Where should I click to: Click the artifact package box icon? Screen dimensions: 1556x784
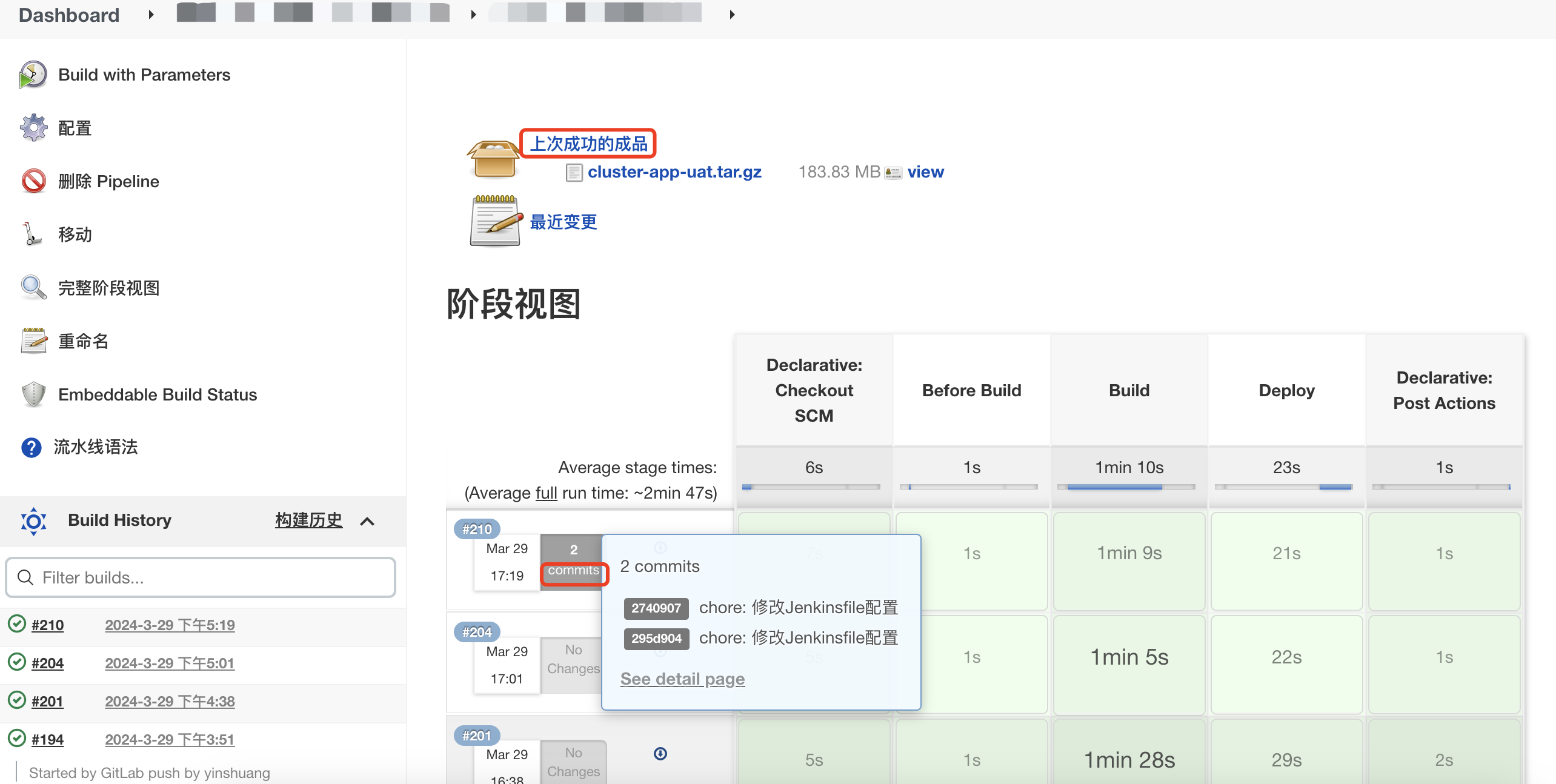pyautogui.click(x=494, y=159)
